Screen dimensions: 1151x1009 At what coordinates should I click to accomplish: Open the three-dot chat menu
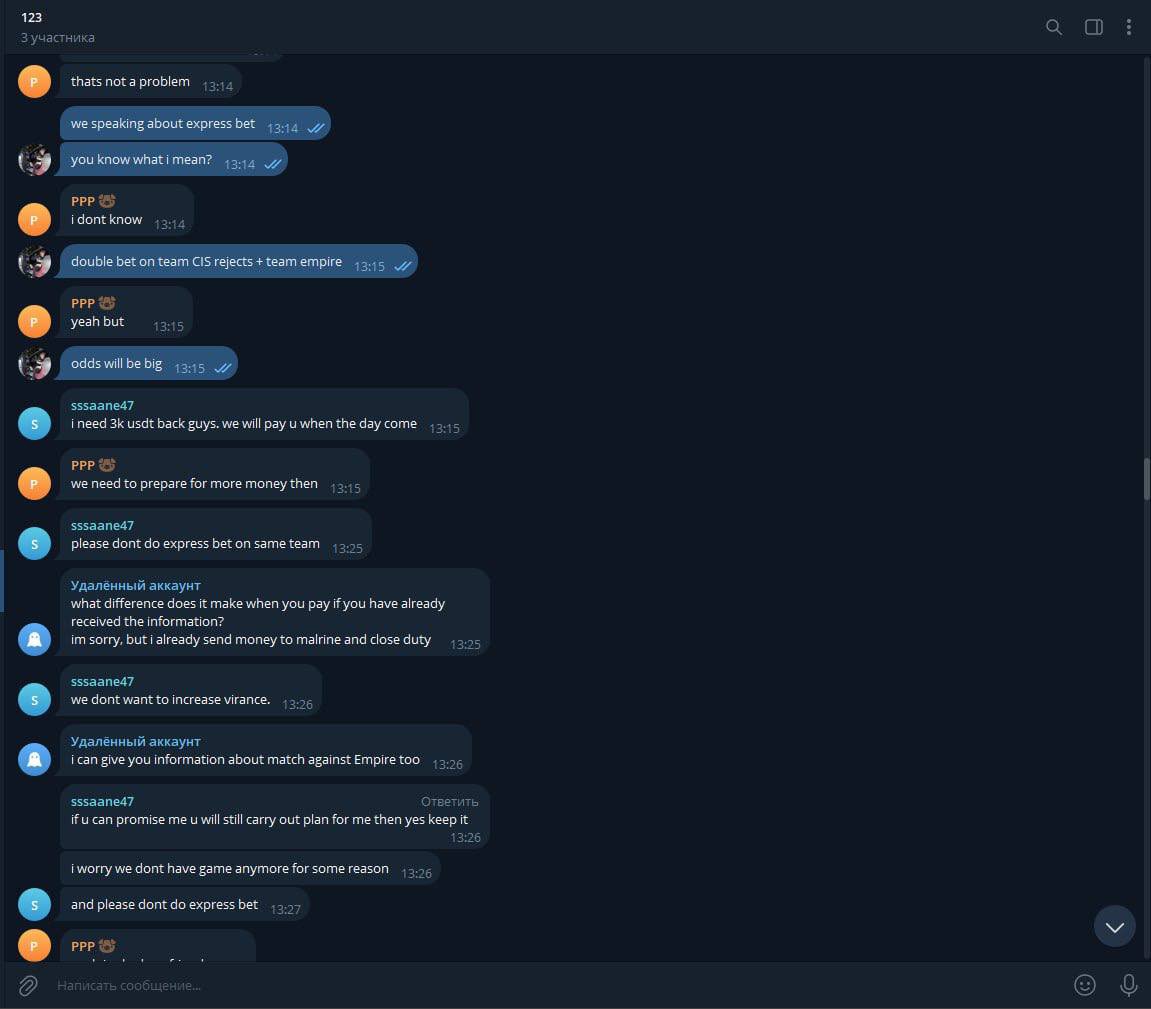point(1128,27)
